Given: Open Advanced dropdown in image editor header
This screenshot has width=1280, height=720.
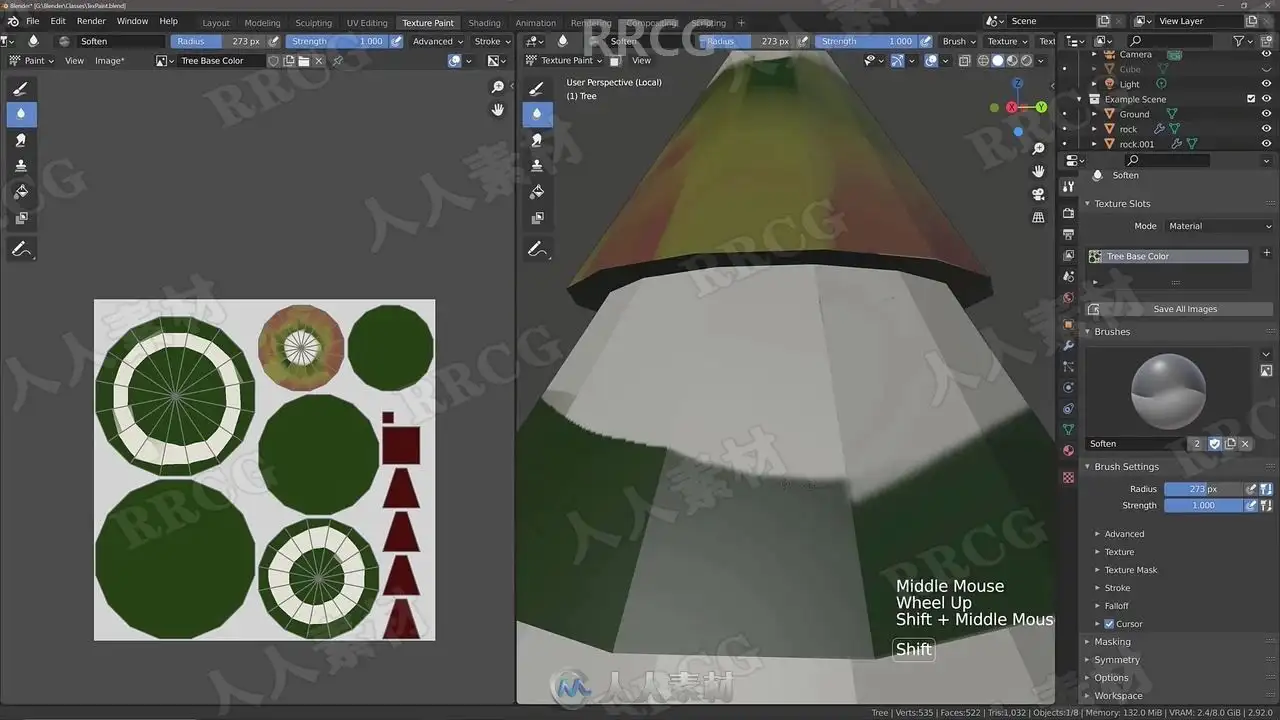Looking at the screenshot, I should tap(438, 41).
